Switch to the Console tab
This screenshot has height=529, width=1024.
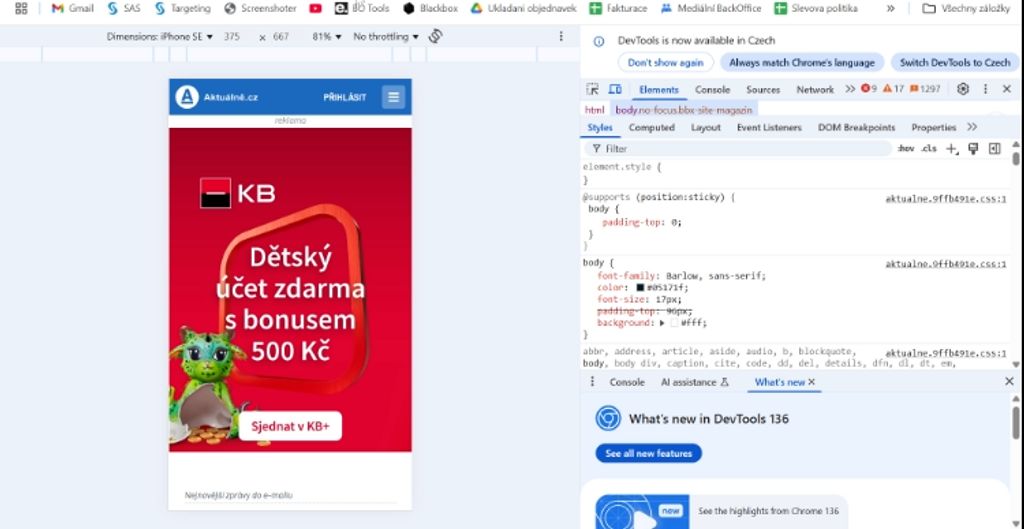click(x=712, y=89)
